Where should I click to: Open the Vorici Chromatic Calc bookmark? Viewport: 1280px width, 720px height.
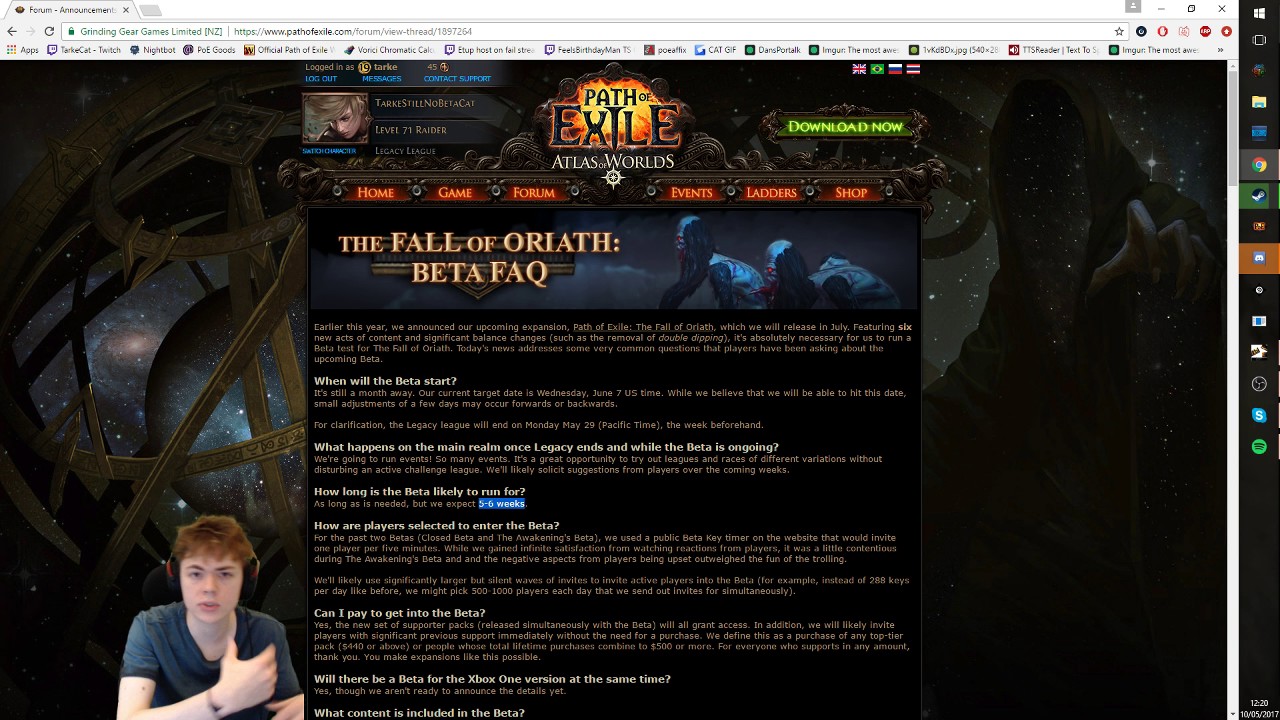[x=389, y=50]
